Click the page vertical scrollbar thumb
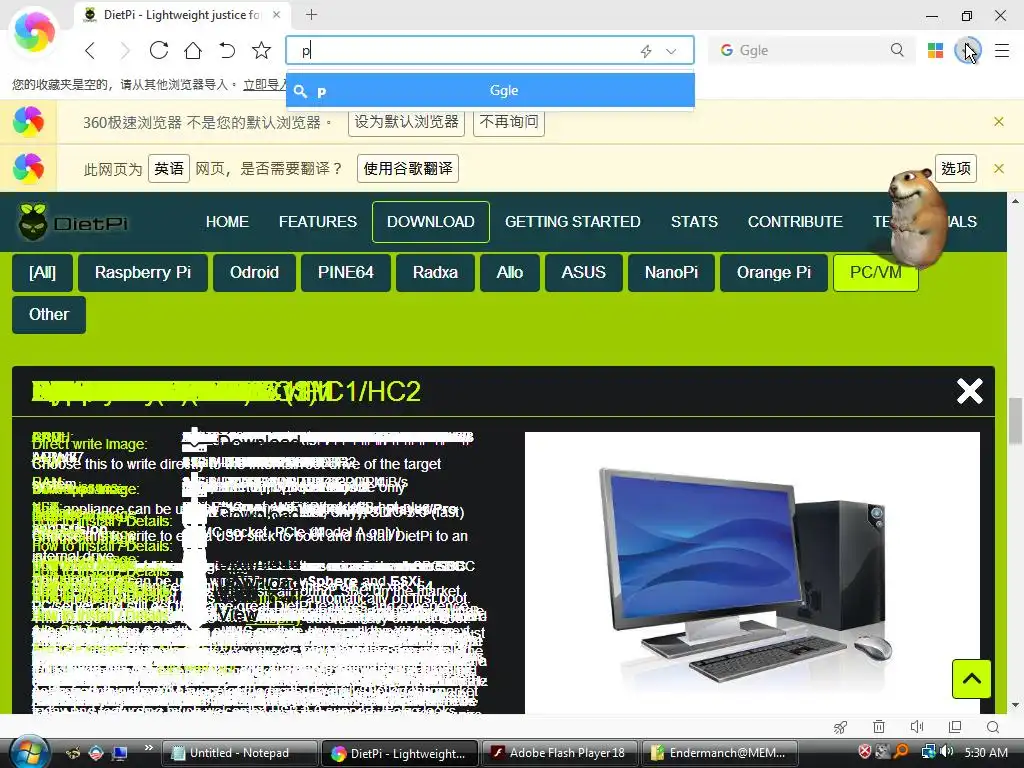 point(1015,420)
